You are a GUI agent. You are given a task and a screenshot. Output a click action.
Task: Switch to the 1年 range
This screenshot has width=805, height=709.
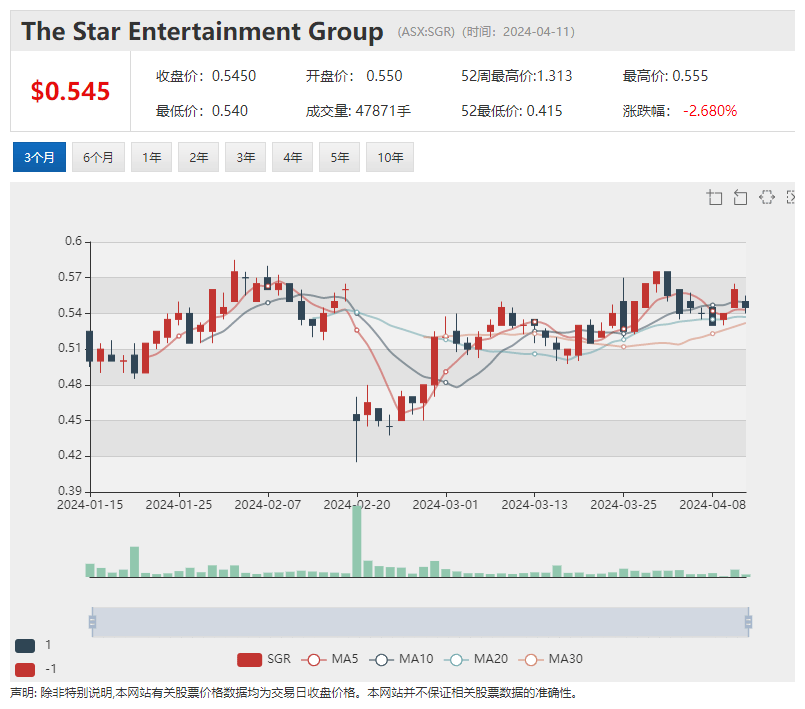[151, 157]
